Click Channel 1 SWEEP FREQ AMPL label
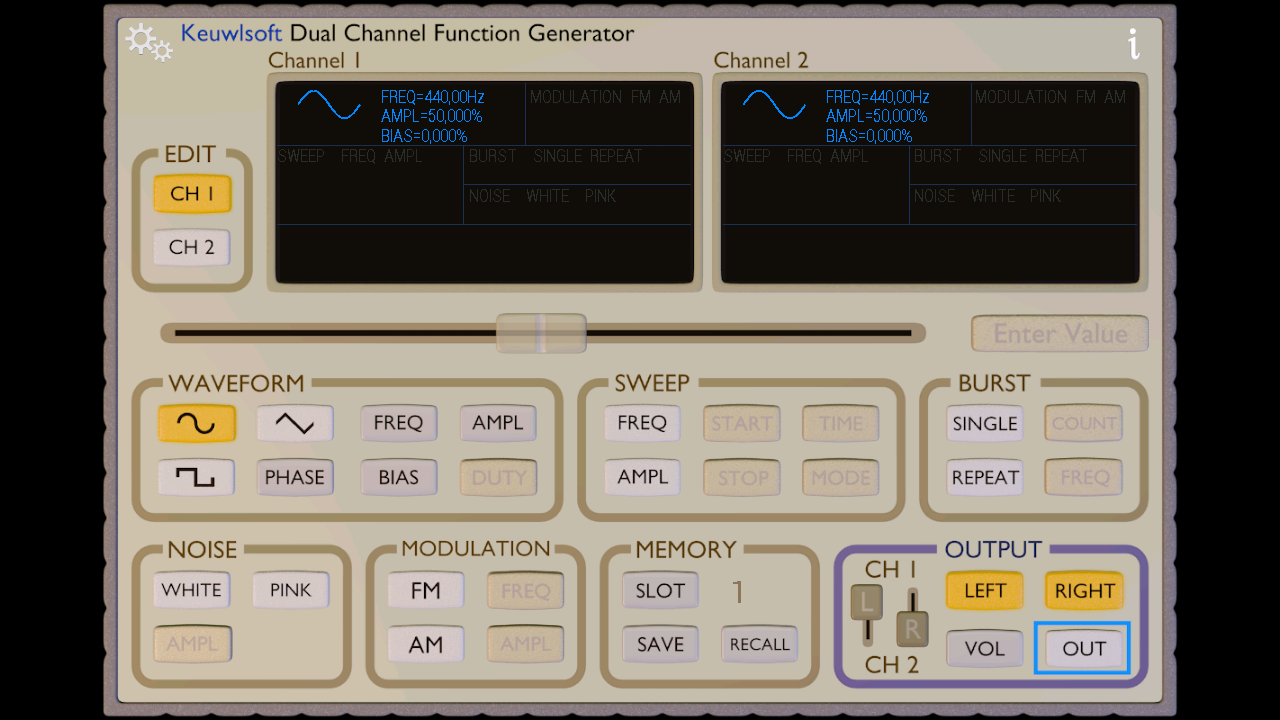This screenshot has width=1280, height=720. click(x=351, y=156)
